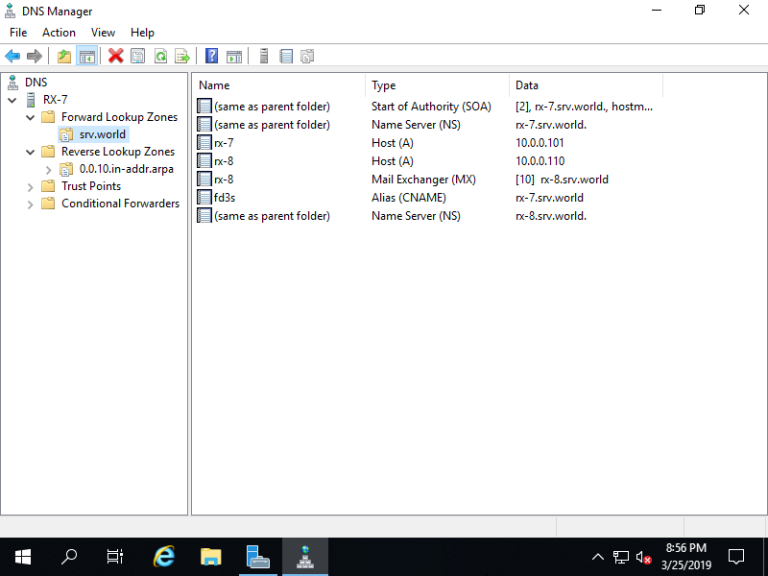Sort records by Type column header
Viewport: 768px width, 576px height.
tap(437, 85)
